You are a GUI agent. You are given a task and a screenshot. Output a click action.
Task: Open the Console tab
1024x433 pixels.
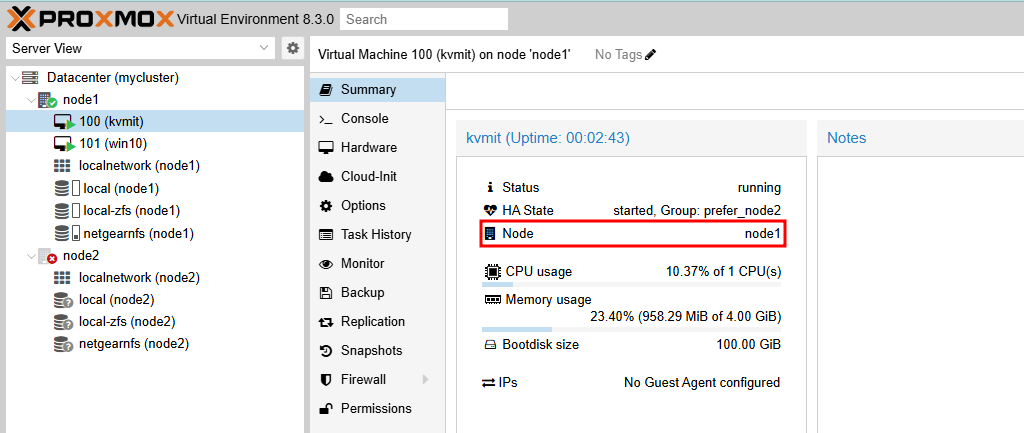point(377,119)
